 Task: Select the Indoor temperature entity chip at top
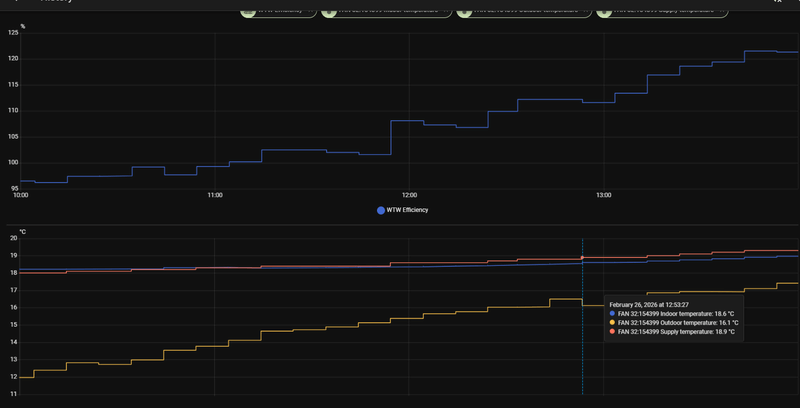(x=386, y=12)
